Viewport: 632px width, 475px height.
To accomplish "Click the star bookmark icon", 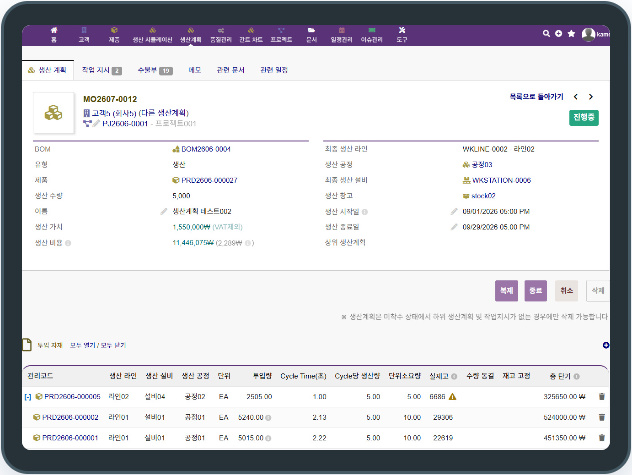I will tap(571, 33).
